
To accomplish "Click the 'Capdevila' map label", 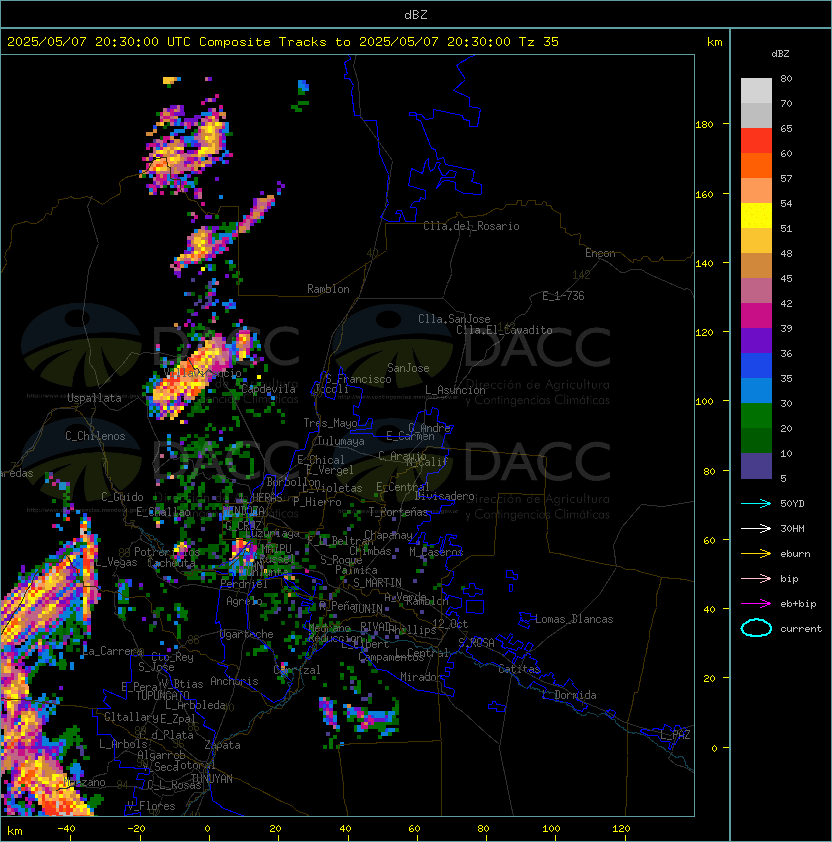I will [268, 389].
